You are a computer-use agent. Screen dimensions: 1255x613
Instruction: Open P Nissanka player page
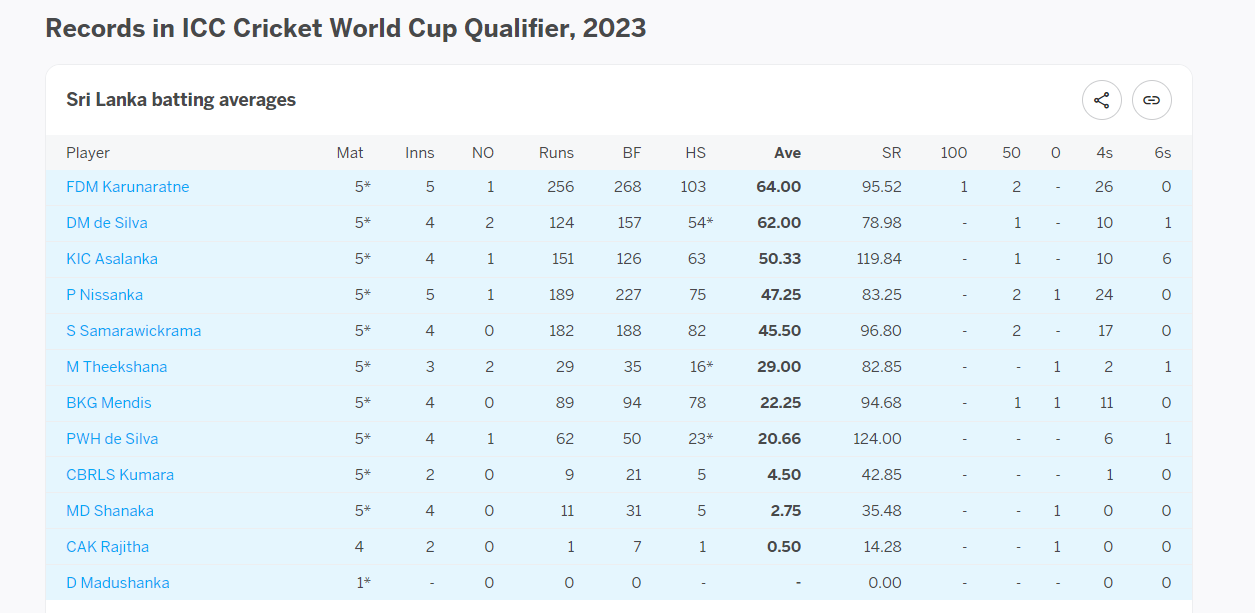pos(104,295)
